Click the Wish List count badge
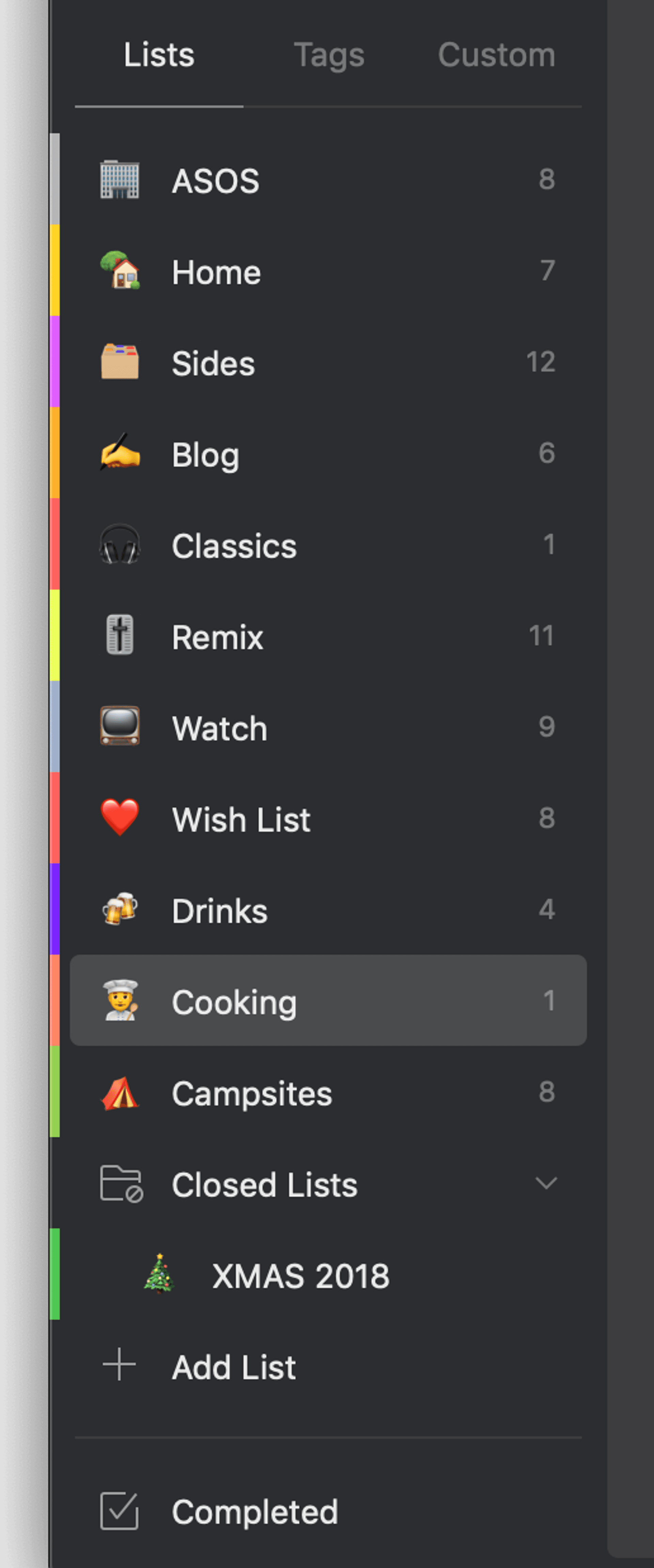Image resolution: width=654 pixels, height=1568 pixels. [x=546, y=818]
